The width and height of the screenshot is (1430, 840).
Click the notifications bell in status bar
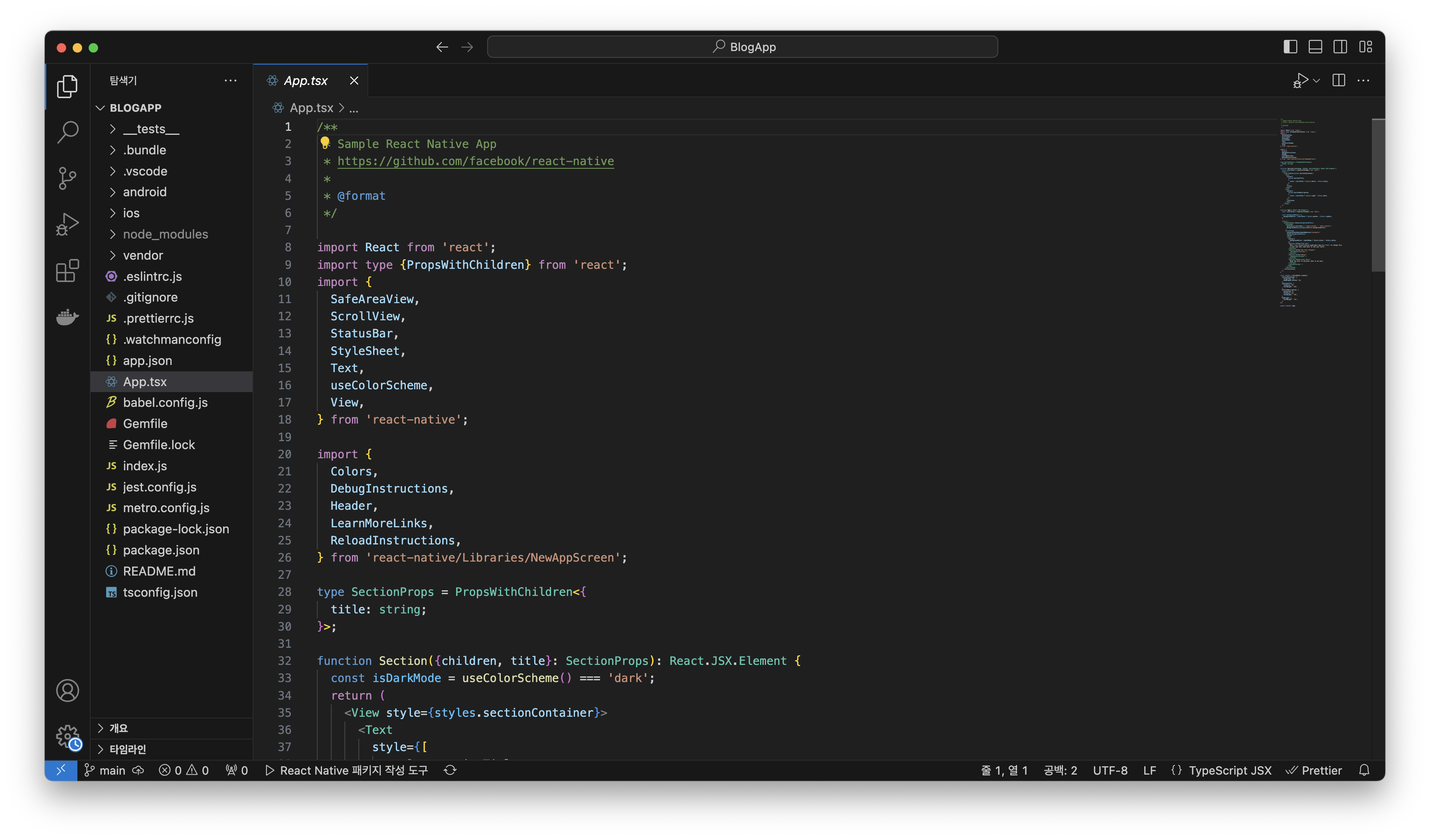tap(1364, 770)
